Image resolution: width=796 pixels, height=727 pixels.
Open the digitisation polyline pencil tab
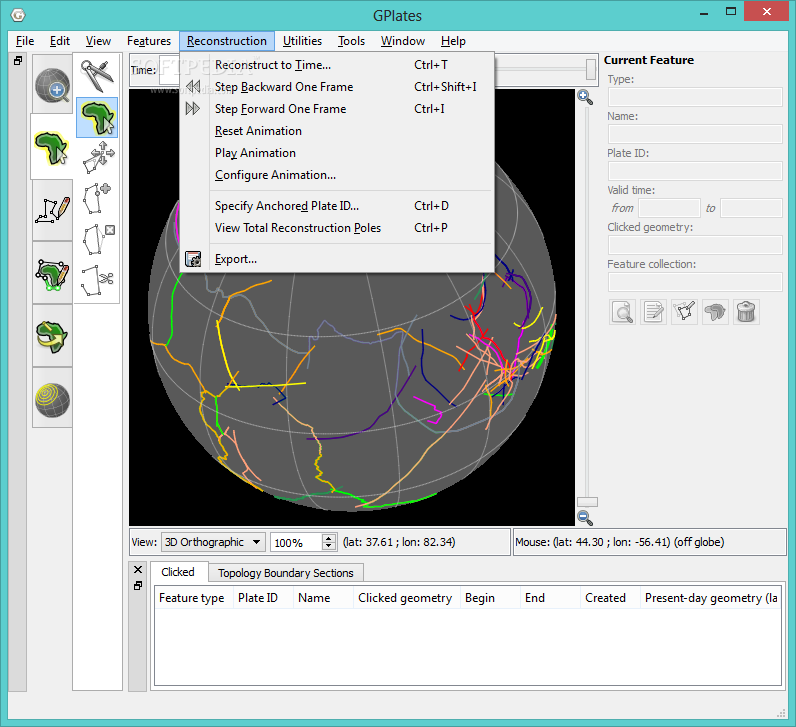pyautogui.click(x=52, y=210)
